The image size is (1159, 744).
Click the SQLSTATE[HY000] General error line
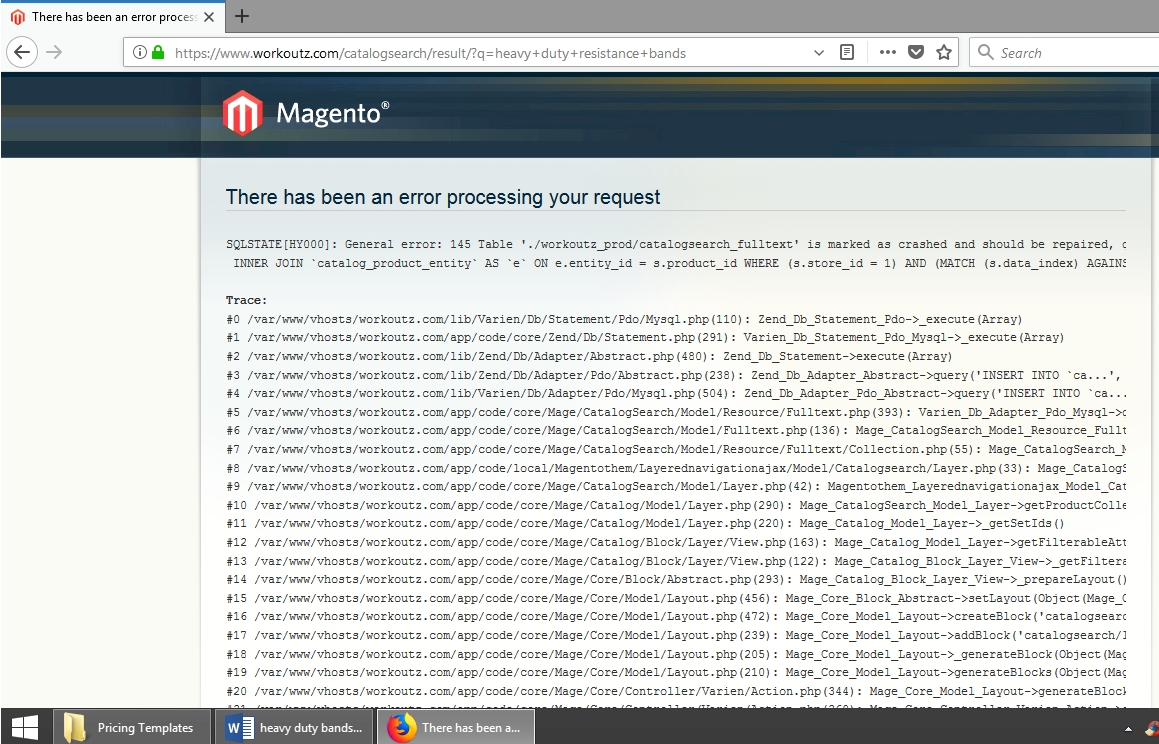pos(676,245)
